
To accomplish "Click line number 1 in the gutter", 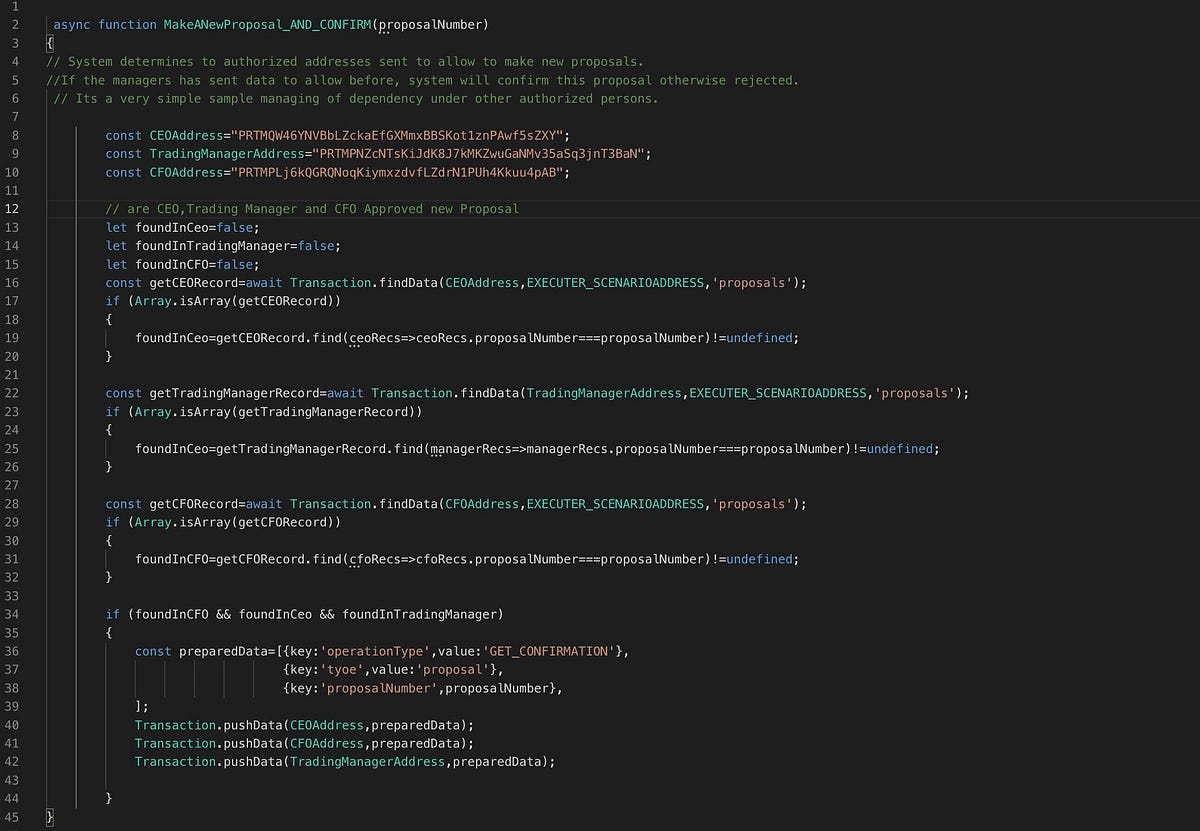I will click(x=13, y=6).
